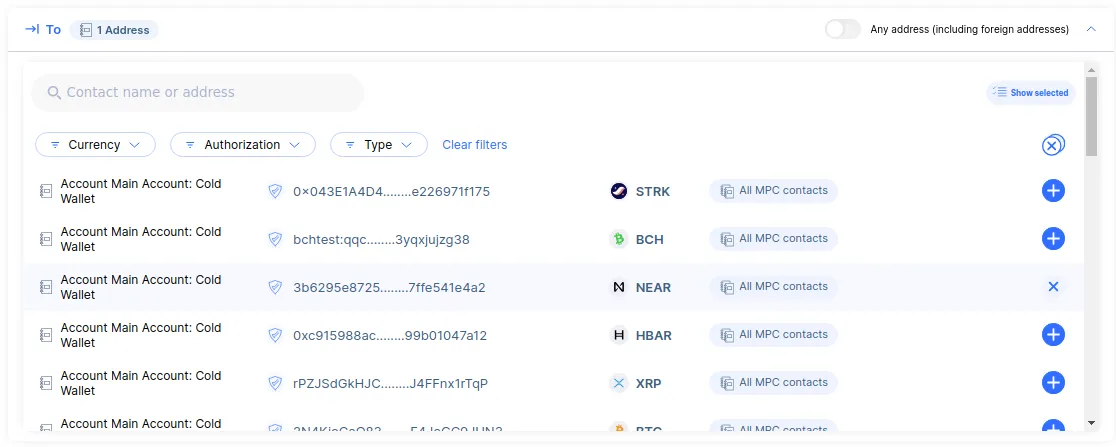Click the clear-all circled X icon
Image resolution: width=1116 pixels, height=447 pixels.
tap(1053, 145)
